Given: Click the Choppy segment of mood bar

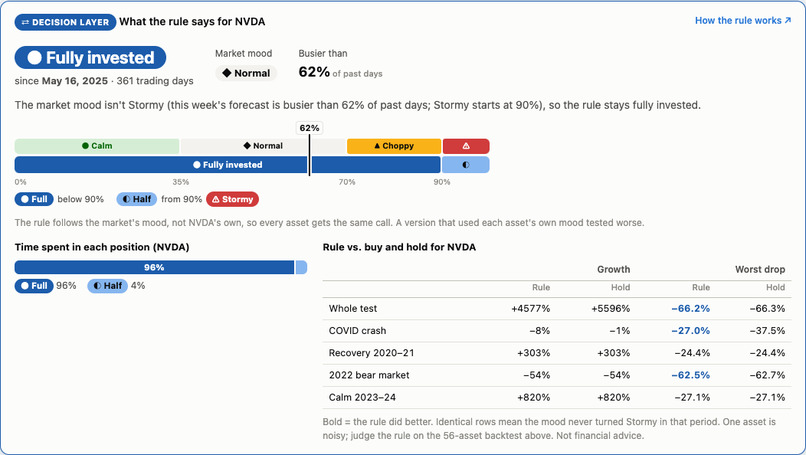Looking at the screenshot, I should (x=394, y=146).
